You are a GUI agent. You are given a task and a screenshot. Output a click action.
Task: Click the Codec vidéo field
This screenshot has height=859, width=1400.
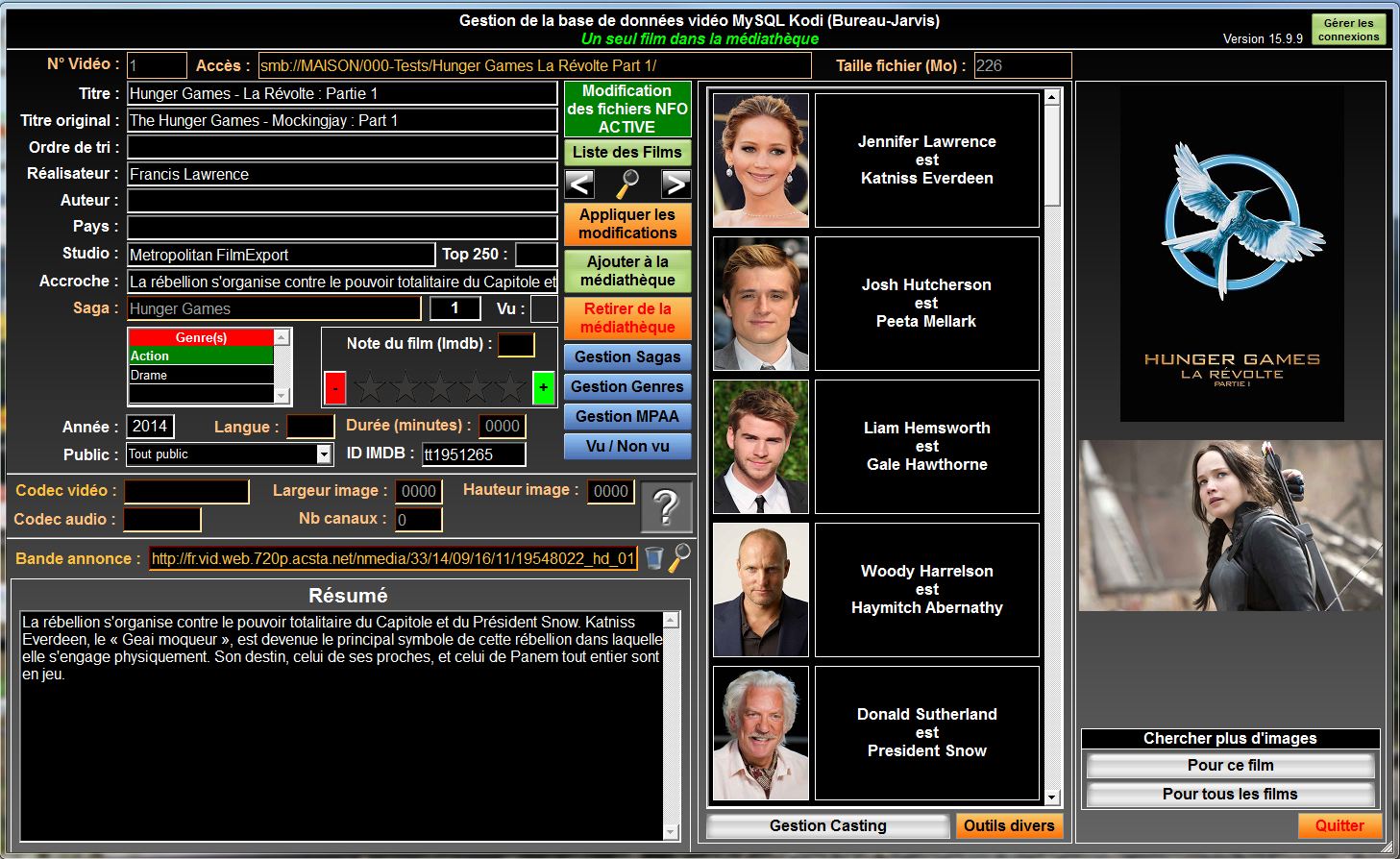(186, 491)
